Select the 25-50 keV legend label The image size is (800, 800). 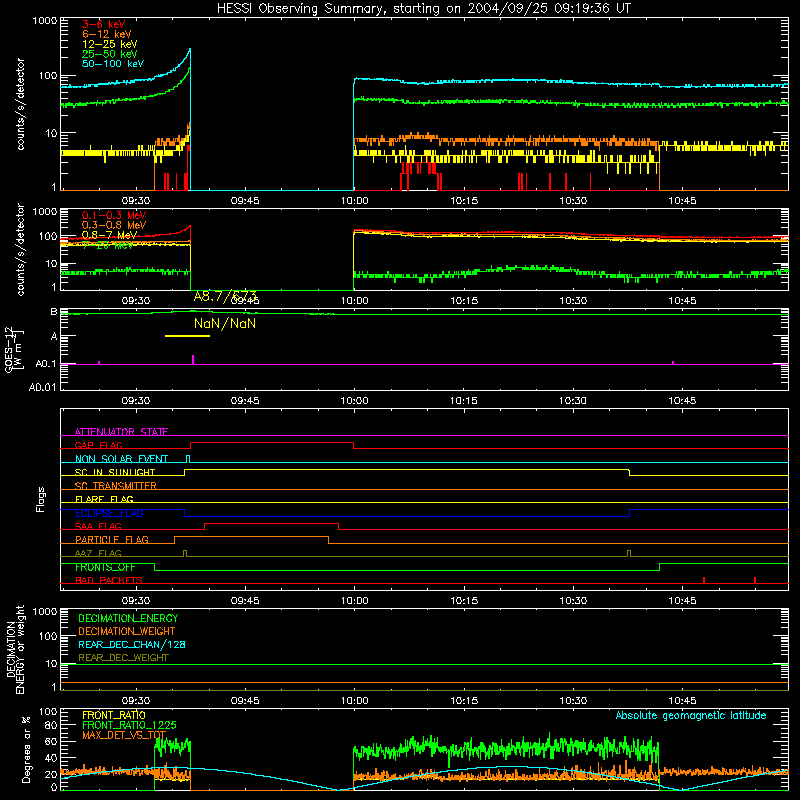110,54
